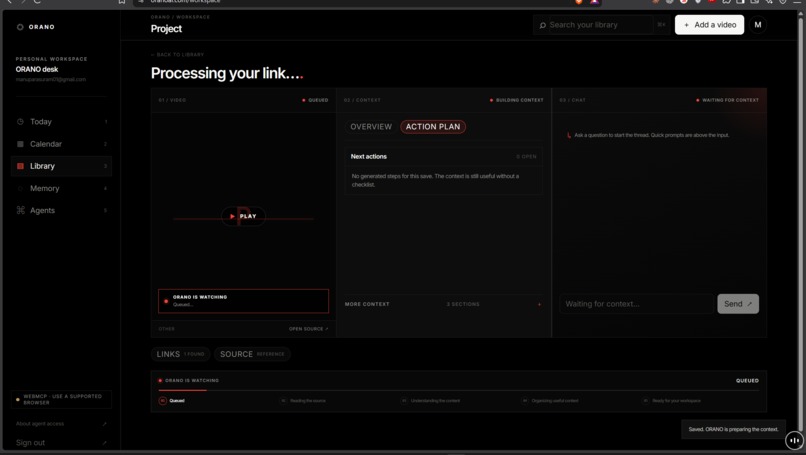
Task: Click the Queued step in progress tracker
Action: (x=172, y=401)
